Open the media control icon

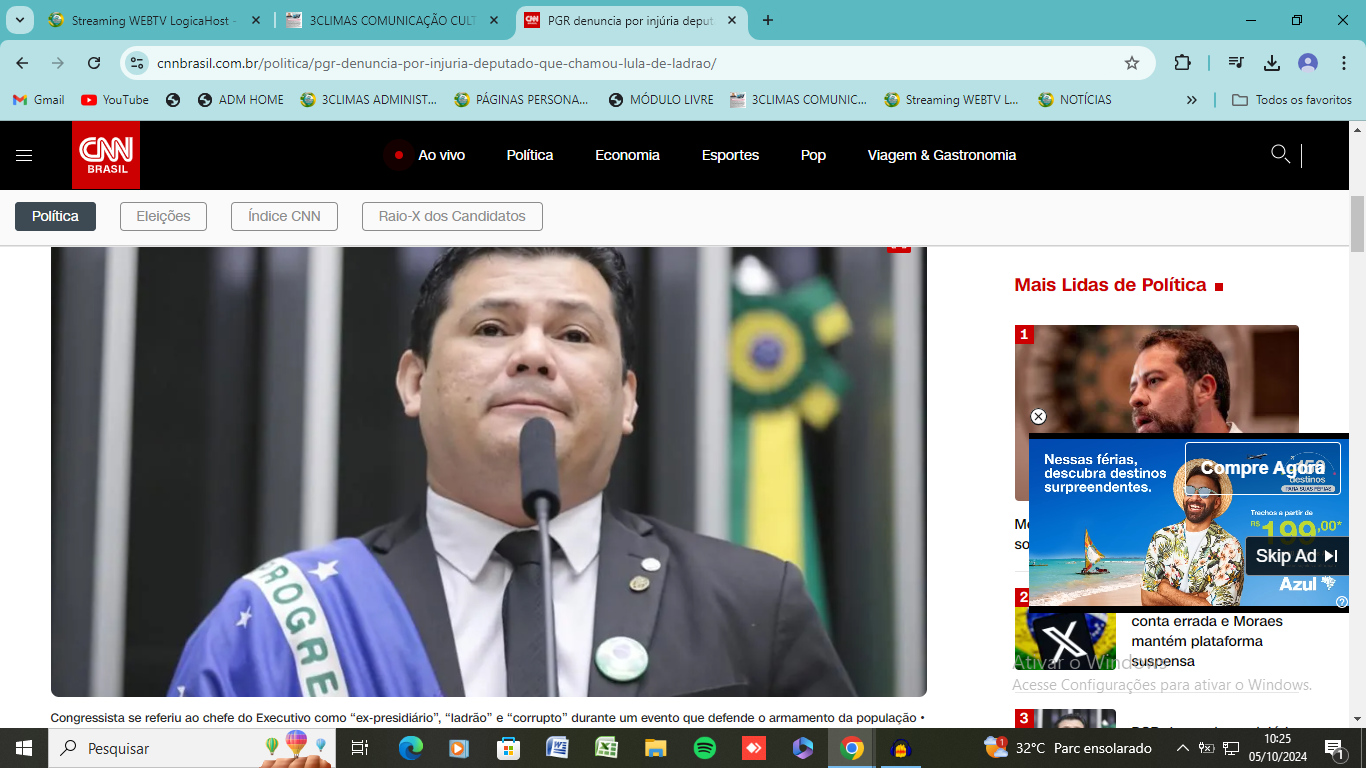tap(1236, 63)
